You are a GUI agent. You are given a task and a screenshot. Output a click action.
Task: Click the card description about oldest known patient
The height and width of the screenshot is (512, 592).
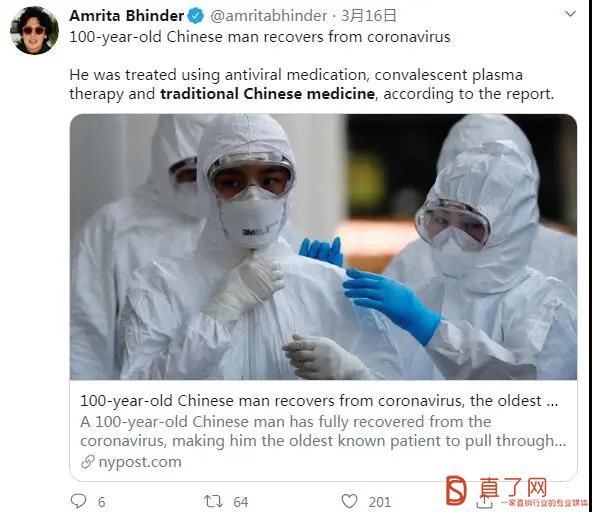[323, 431]
